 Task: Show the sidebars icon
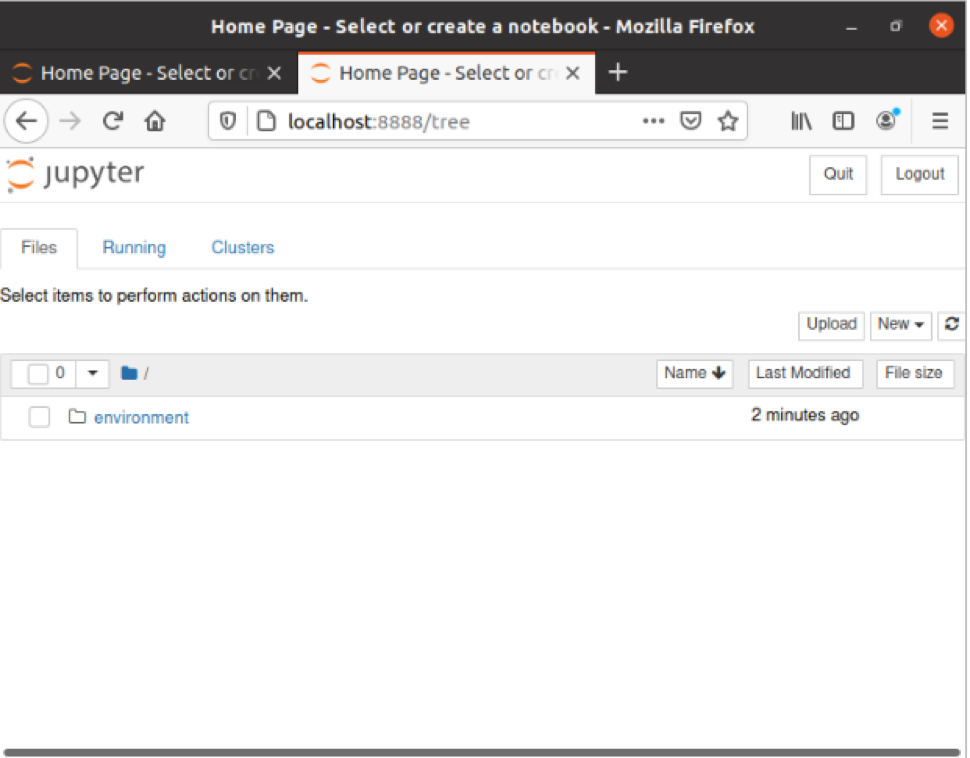coord(843,121)
